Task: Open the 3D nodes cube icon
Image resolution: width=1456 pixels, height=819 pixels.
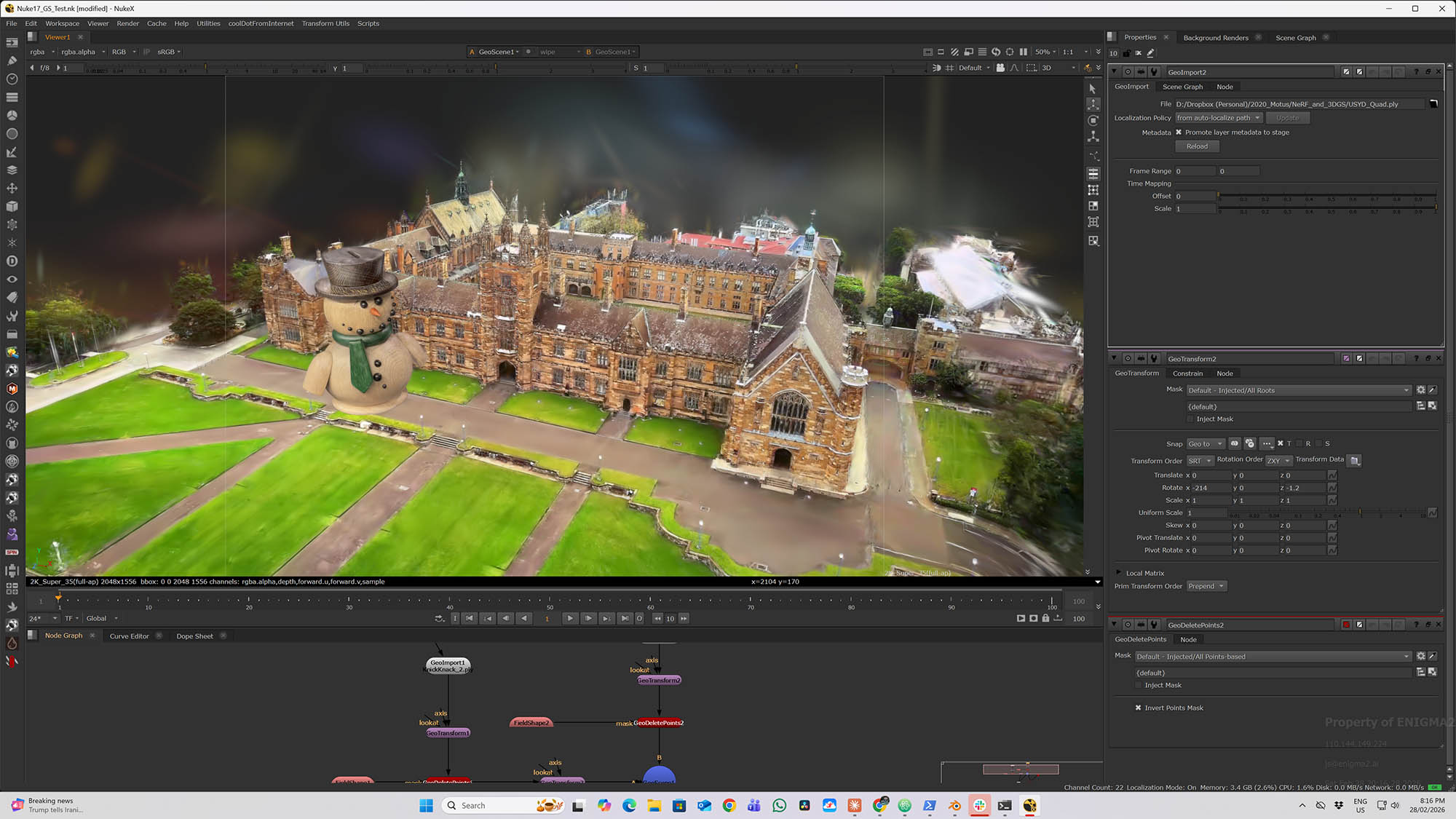Action: point(12,206)
